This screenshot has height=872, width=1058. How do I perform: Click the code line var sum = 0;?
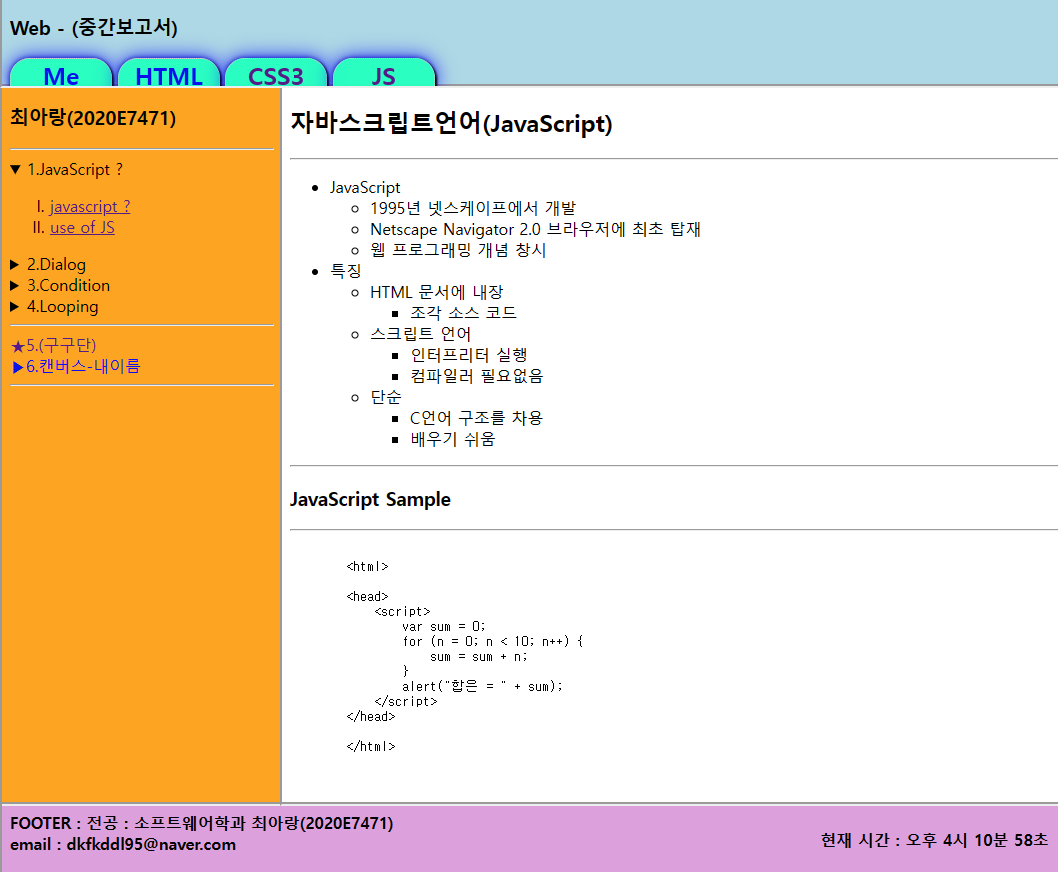pyautogui.click(x=443, y=627)
